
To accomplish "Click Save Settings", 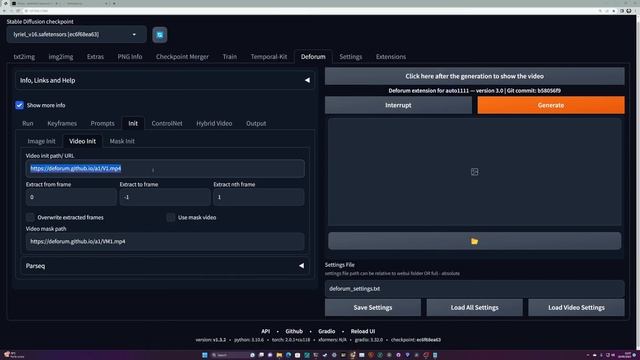I will click(373, 307).
